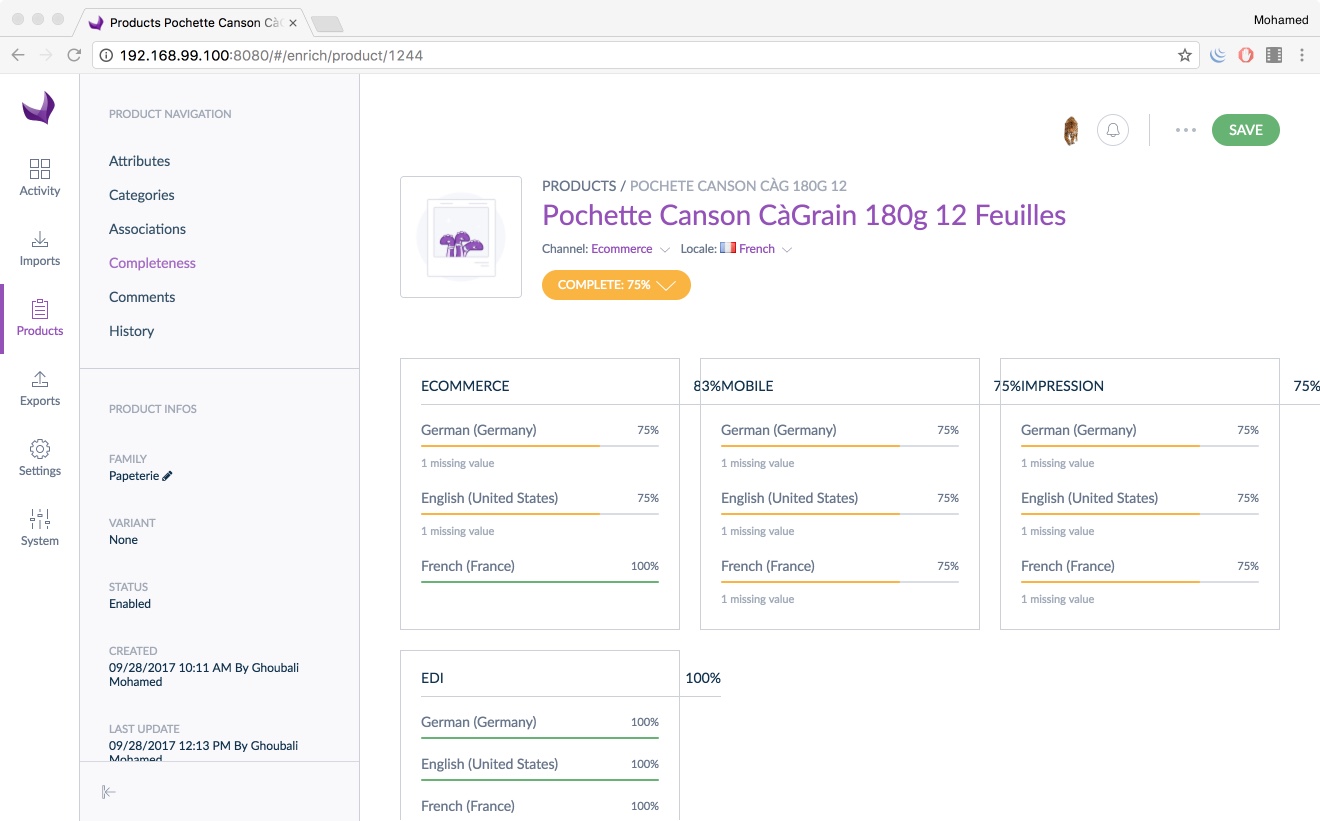The width and height of the screenshot is (1320, 821).
Task: Open the History section
Action: 131,331
